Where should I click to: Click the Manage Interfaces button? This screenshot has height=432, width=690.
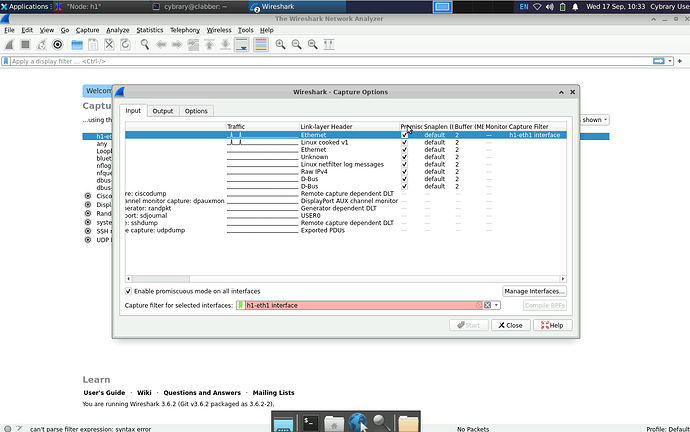[534, 290]
